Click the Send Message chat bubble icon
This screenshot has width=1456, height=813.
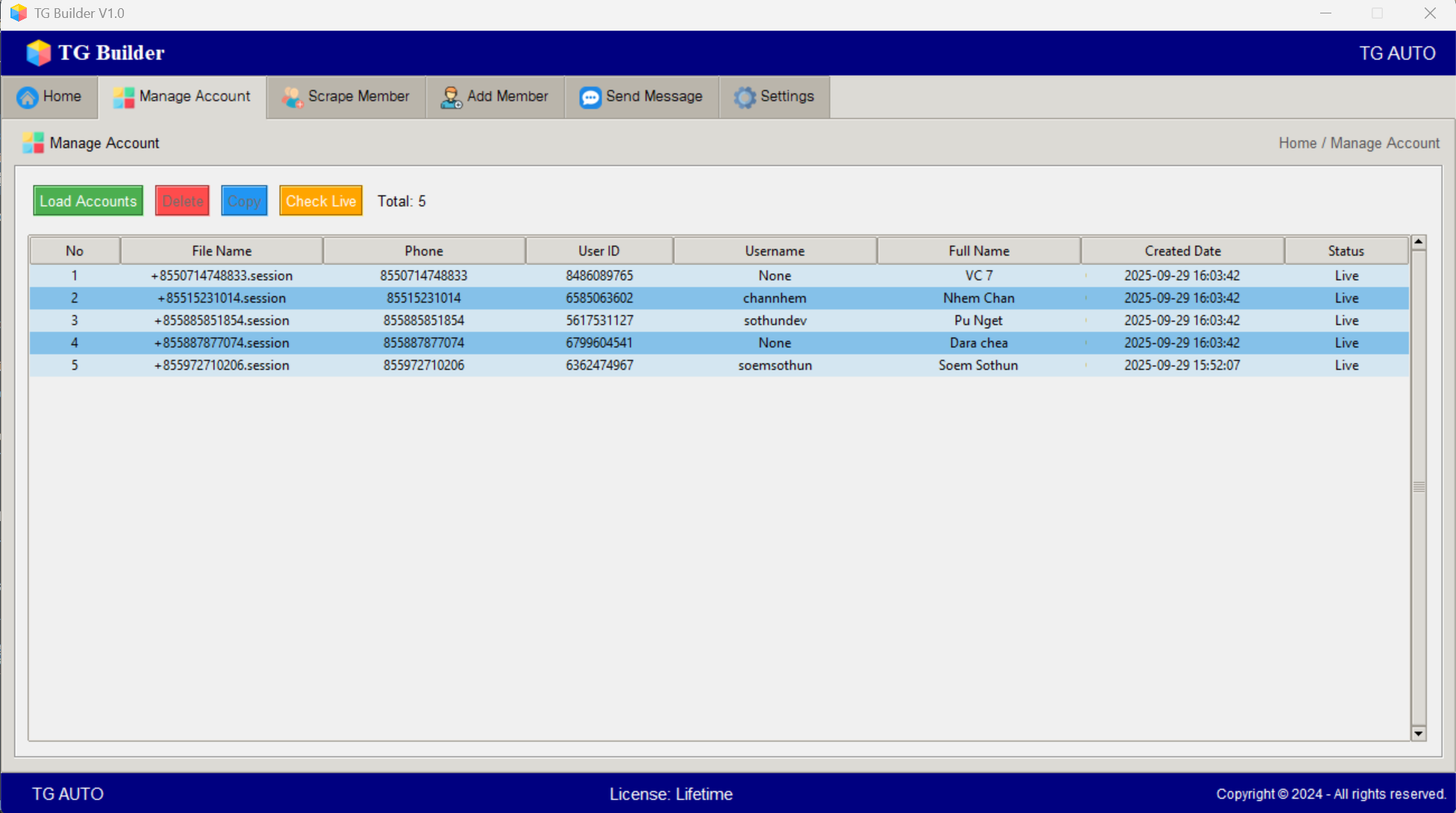(x=590, y=97)
